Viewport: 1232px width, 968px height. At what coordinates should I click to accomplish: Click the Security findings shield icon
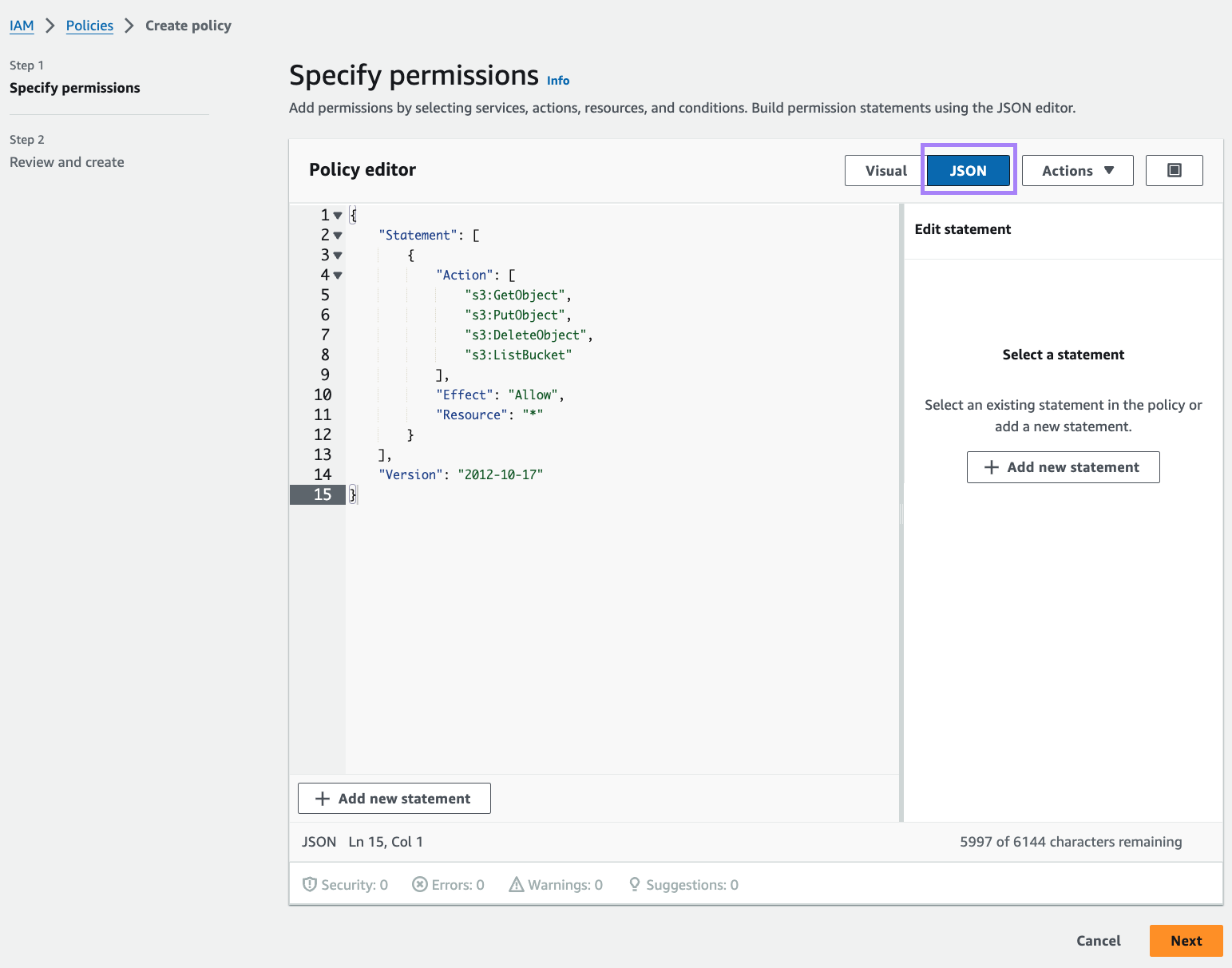(310, 884)
